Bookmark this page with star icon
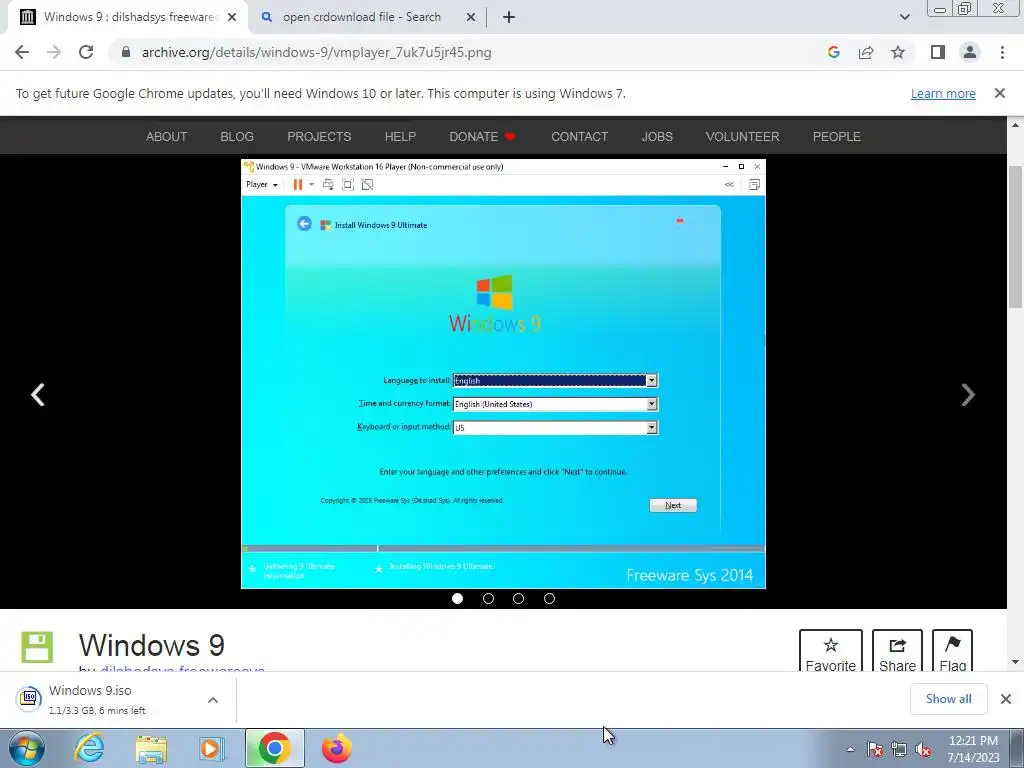Image resolution: width=1024 pixels, height=768 pixels. point(898,52)
